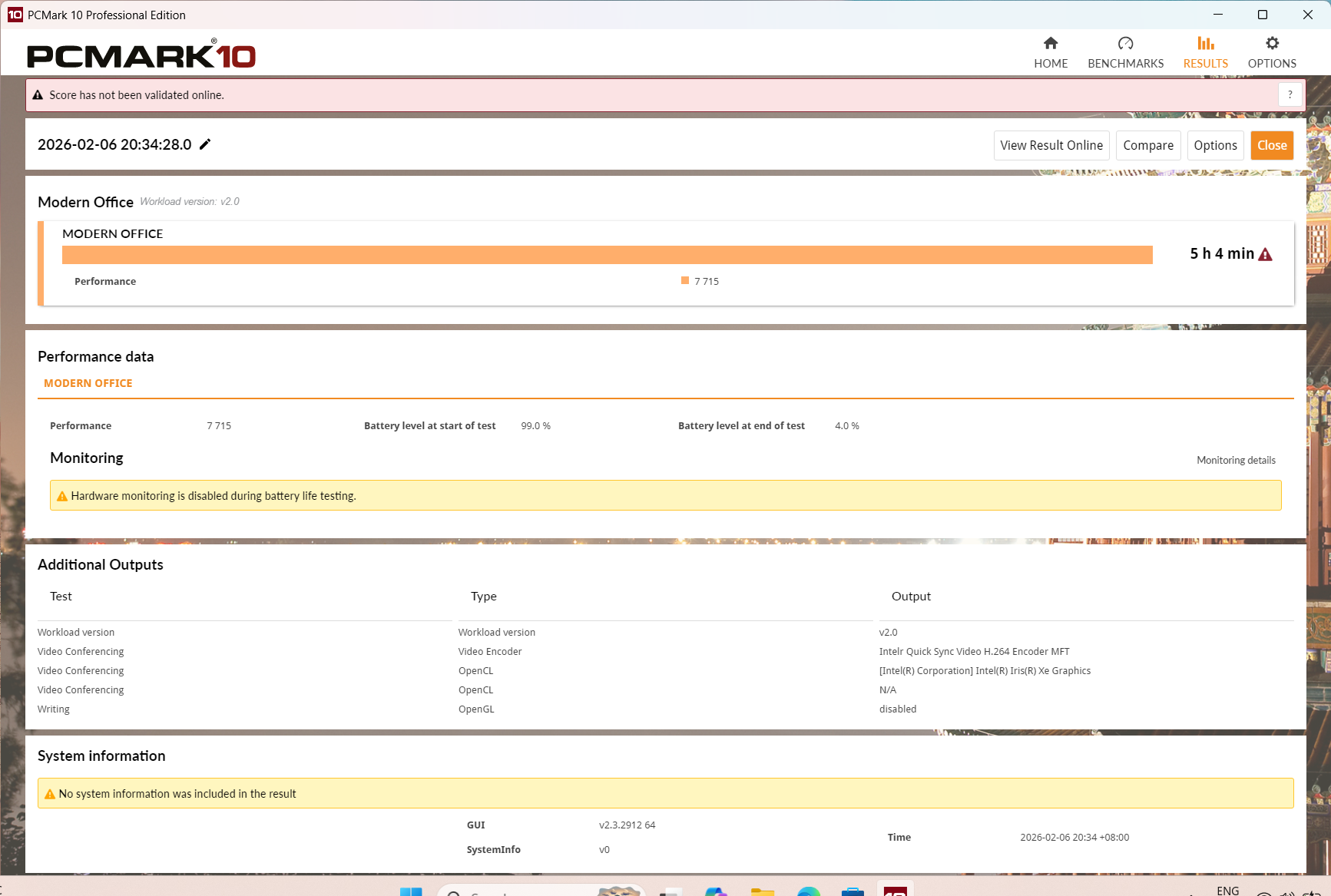Click the 'Battery level at end of test' label
1331x896 pixels.
point(741,426)
